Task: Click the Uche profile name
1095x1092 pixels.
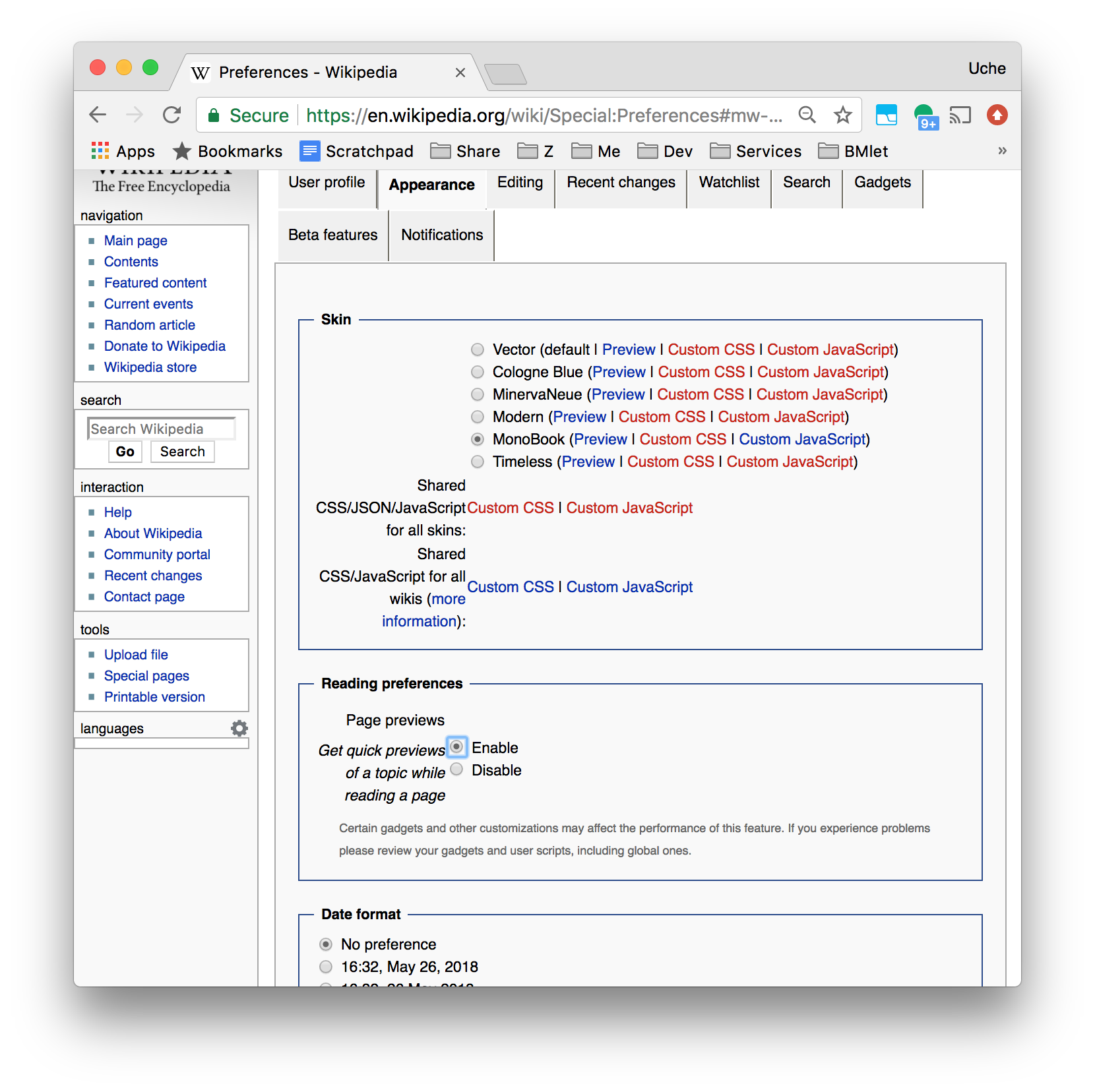Action: click(x=987, y=69)
